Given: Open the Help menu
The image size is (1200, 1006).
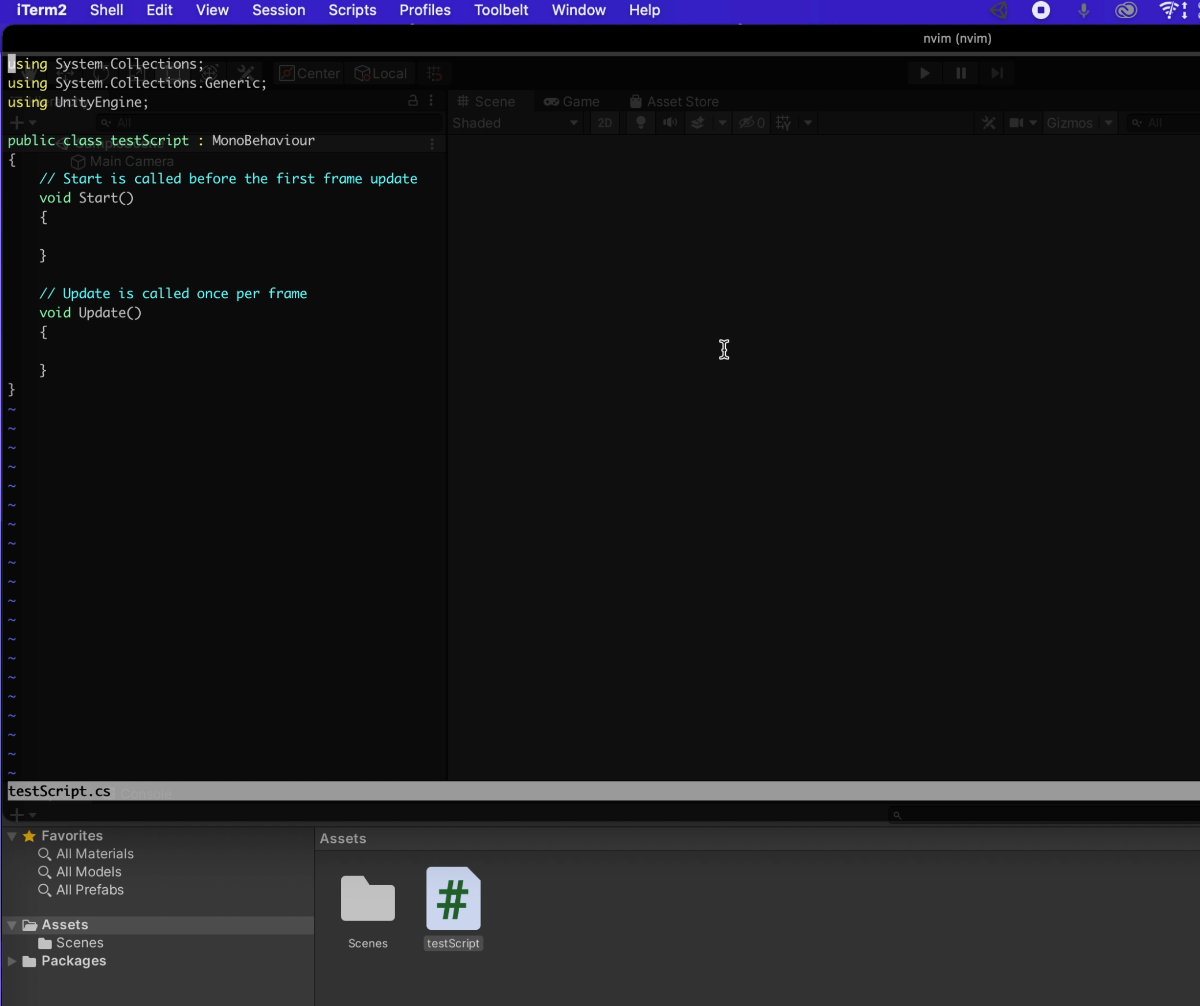Looking at the screenshot, I should [x=645, y=10].
